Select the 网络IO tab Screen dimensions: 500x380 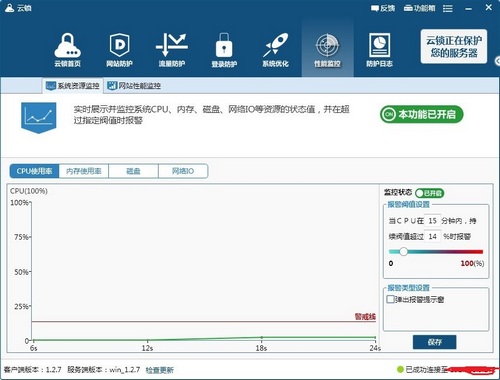[183, 171]
